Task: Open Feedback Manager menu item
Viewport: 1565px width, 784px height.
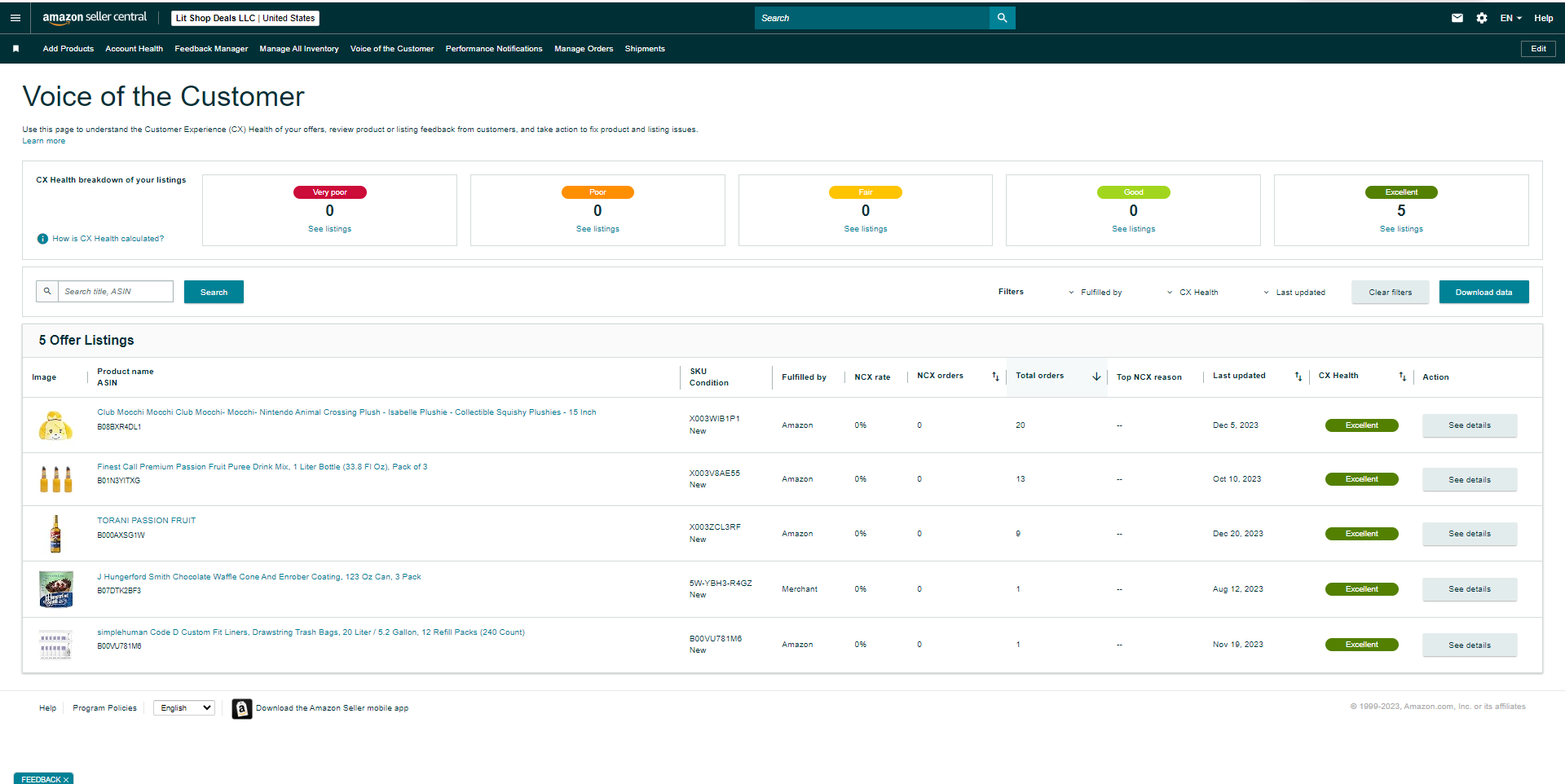Action: click(x=211, y=49)
